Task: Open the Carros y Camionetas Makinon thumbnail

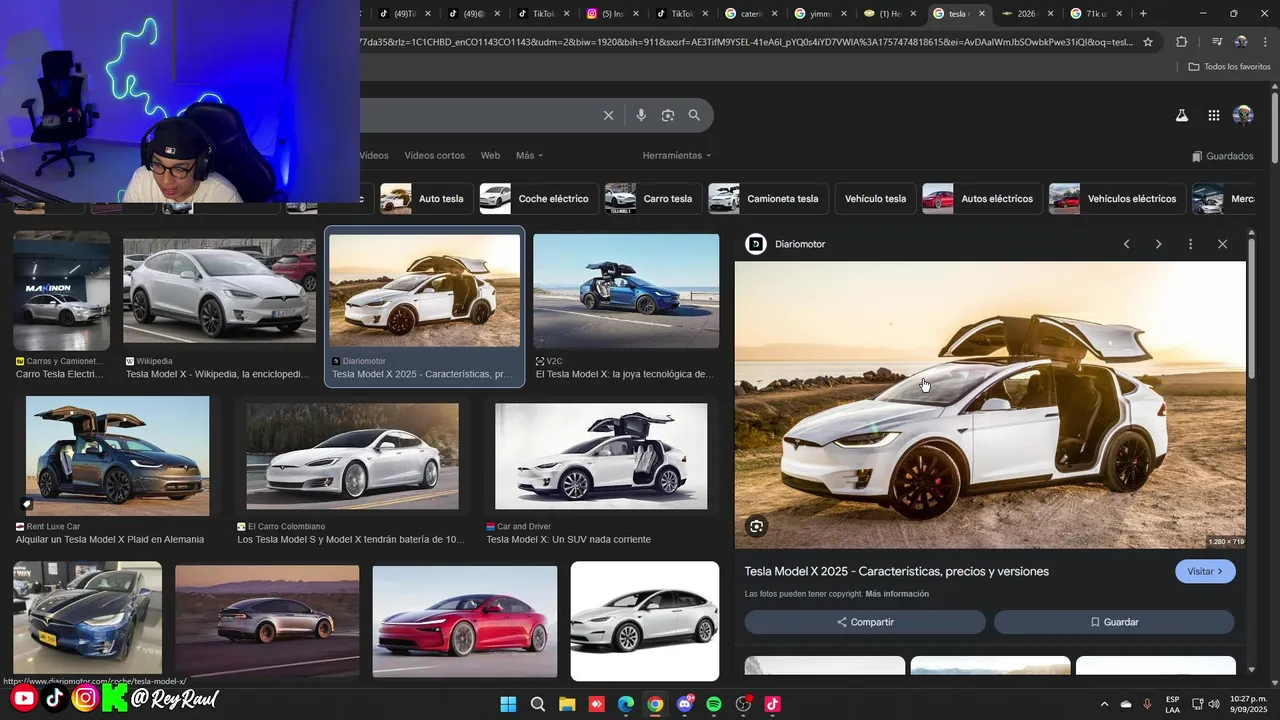Action: tap(62, 291)
